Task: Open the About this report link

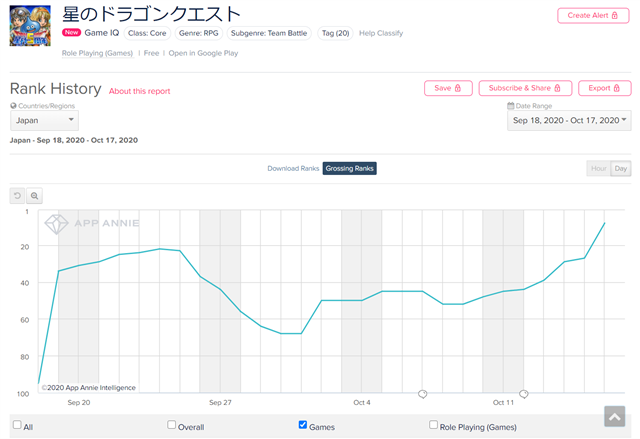Action: pos(140,91)
